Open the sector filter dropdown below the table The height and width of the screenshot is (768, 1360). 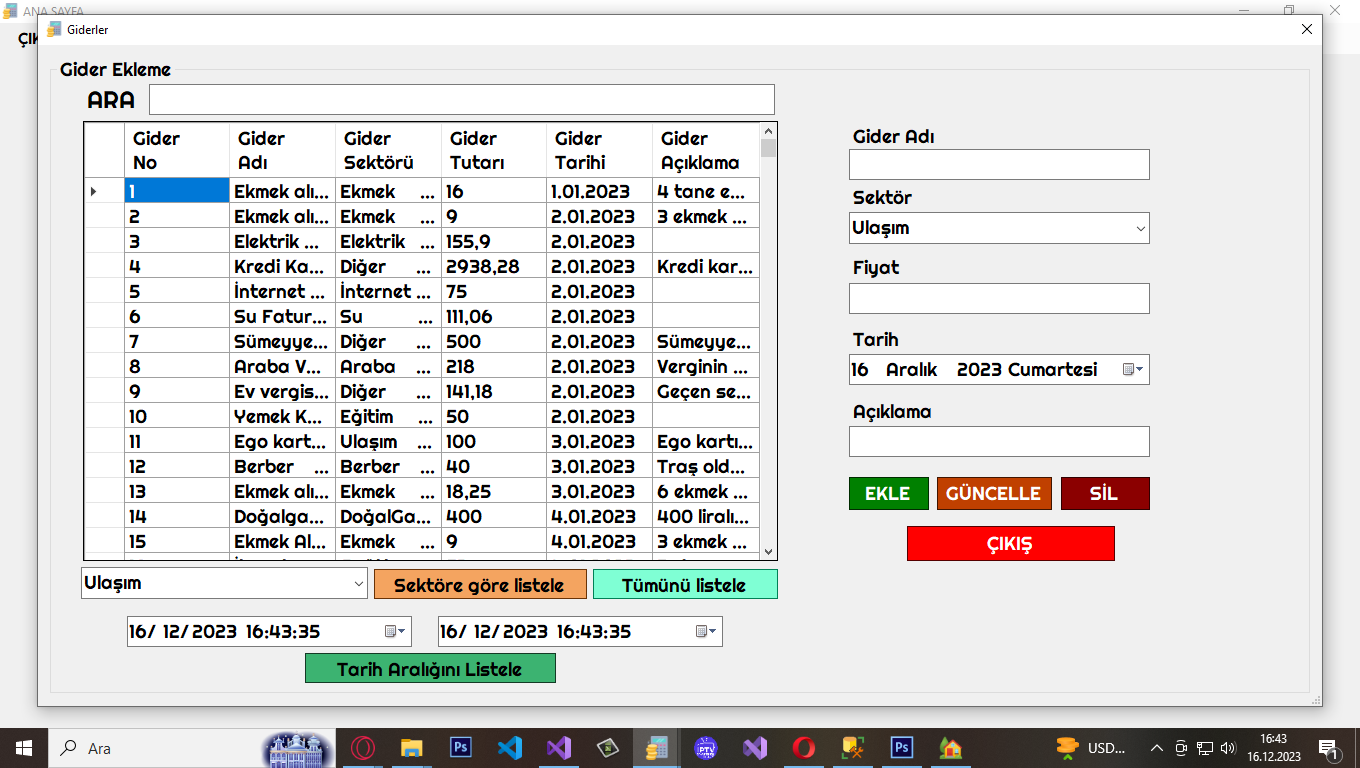[359, 583]
